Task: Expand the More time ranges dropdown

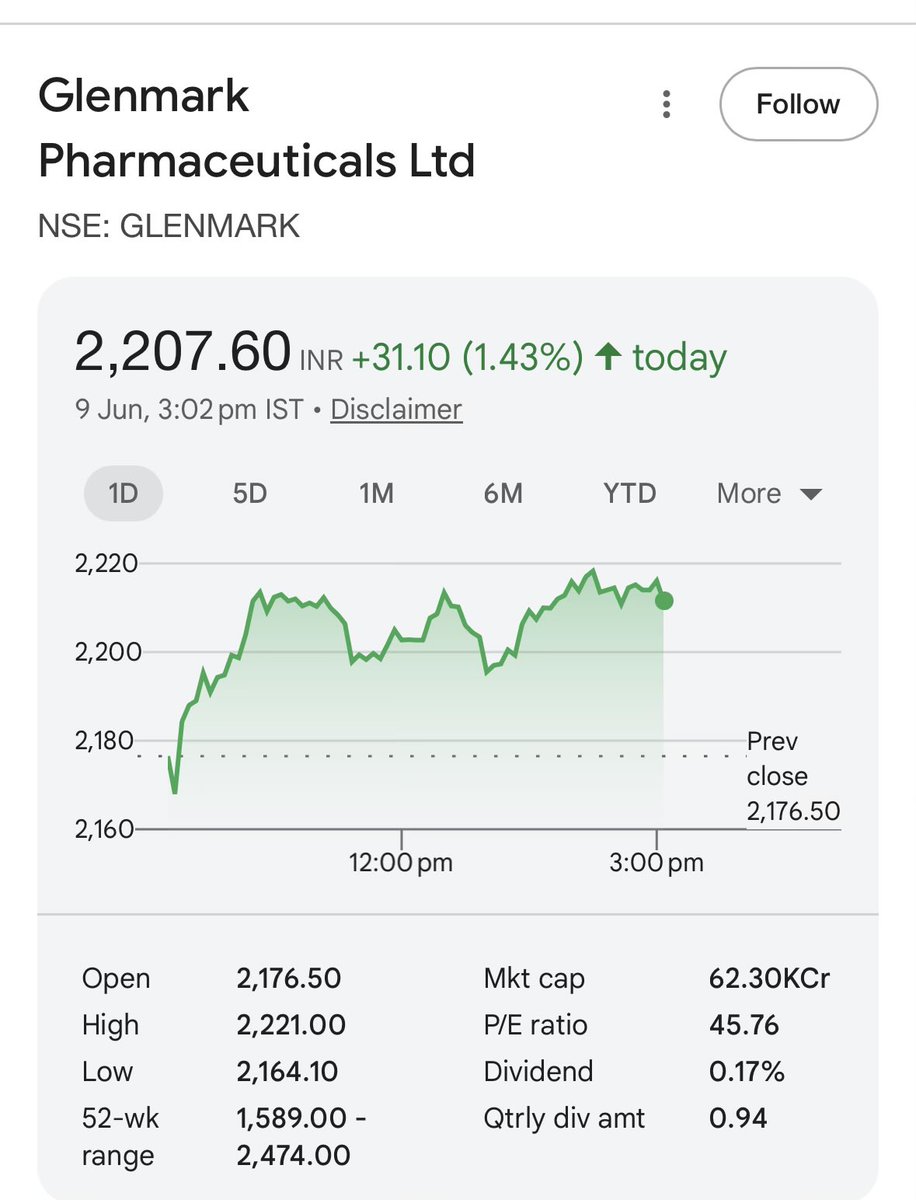Action: coord(769,493)
